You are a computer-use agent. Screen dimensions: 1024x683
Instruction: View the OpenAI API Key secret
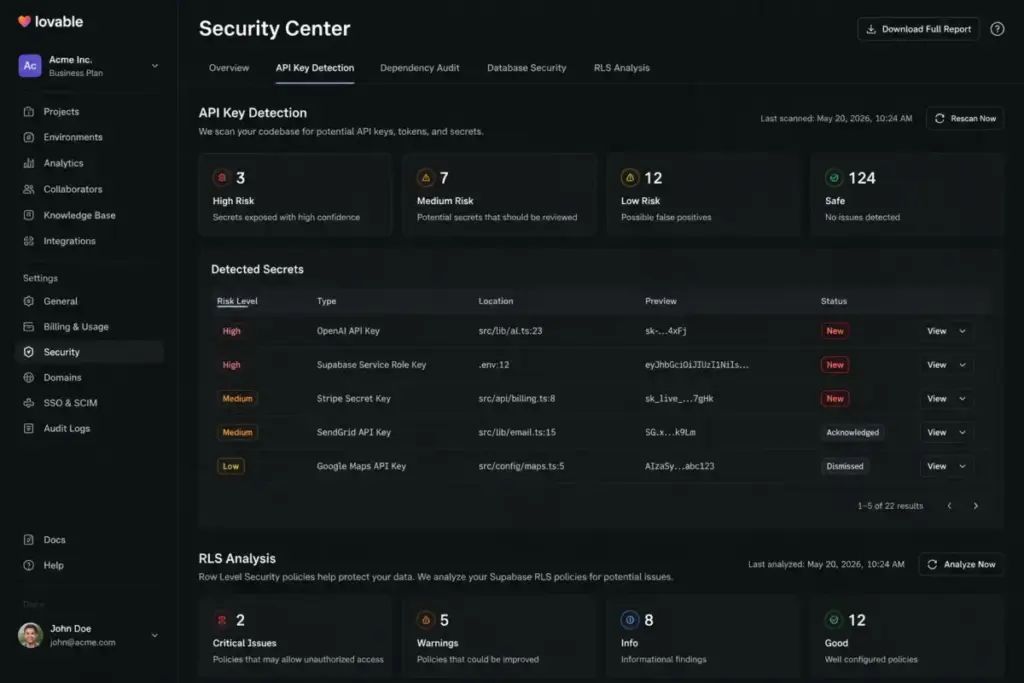click(936, 331)
